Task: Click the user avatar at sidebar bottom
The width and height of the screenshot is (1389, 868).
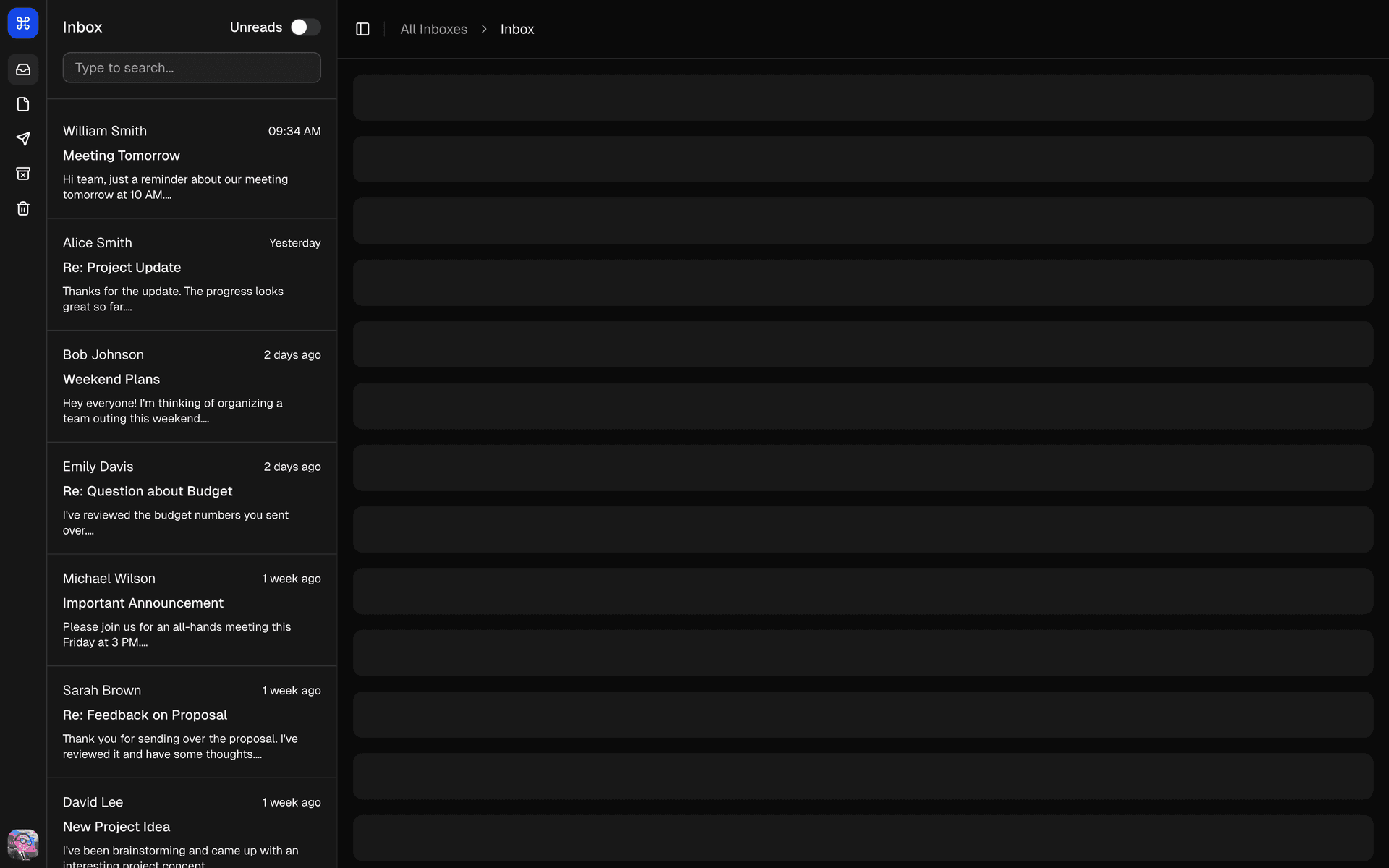Action: click(x=22, y=844)
